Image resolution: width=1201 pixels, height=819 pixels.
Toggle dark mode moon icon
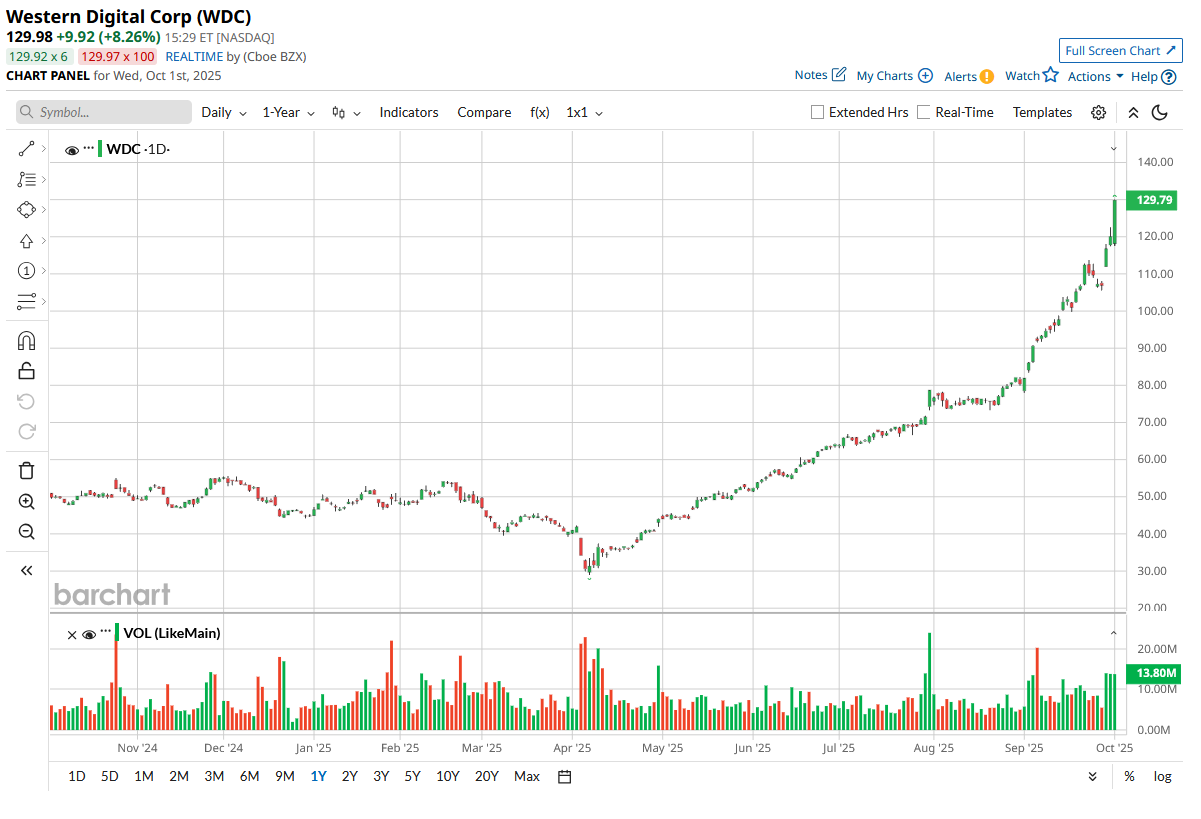pos(1160,113)
